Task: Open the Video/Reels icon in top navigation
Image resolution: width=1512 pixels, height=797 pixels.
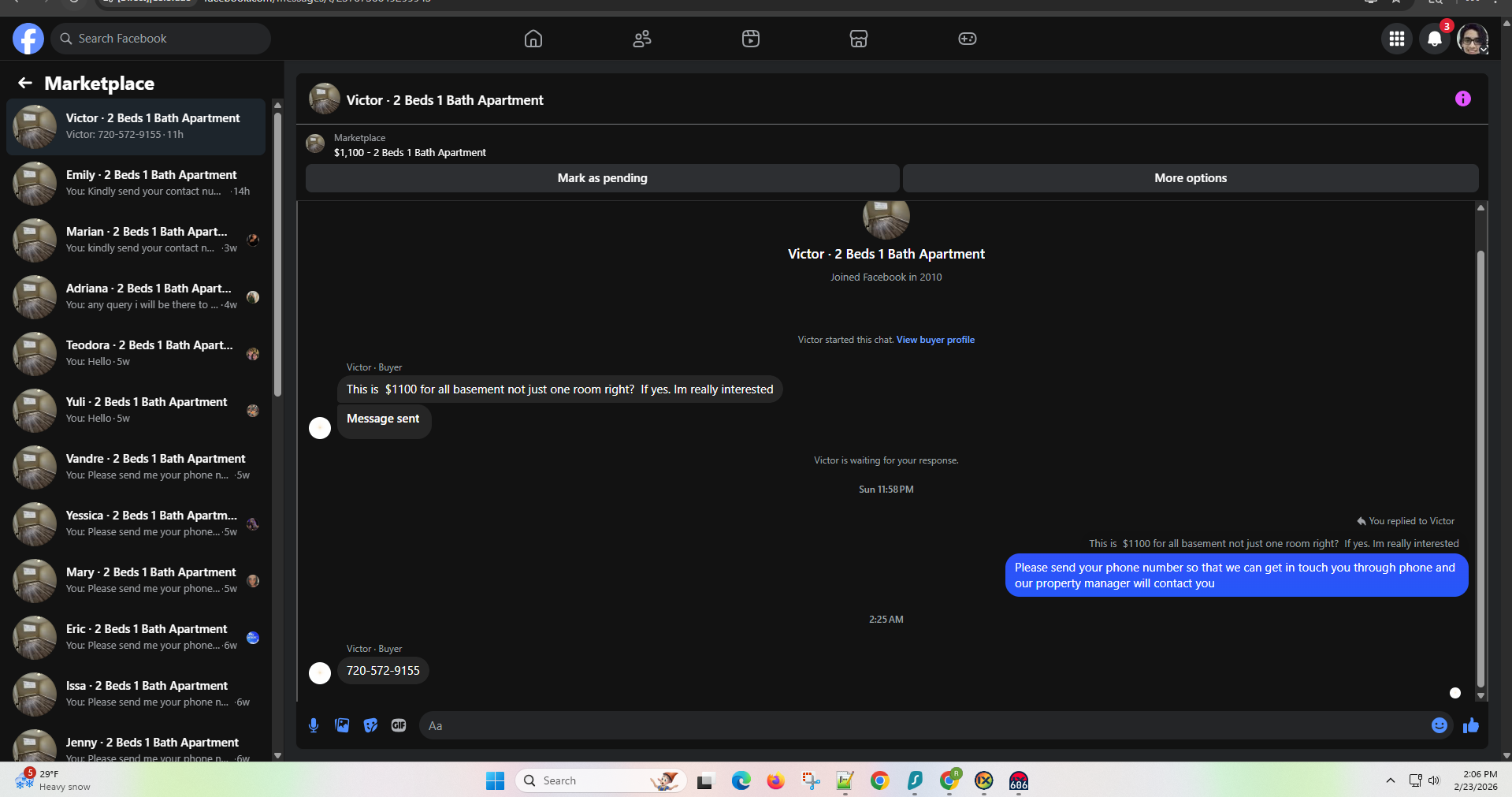Action: [x=751, y=39]
